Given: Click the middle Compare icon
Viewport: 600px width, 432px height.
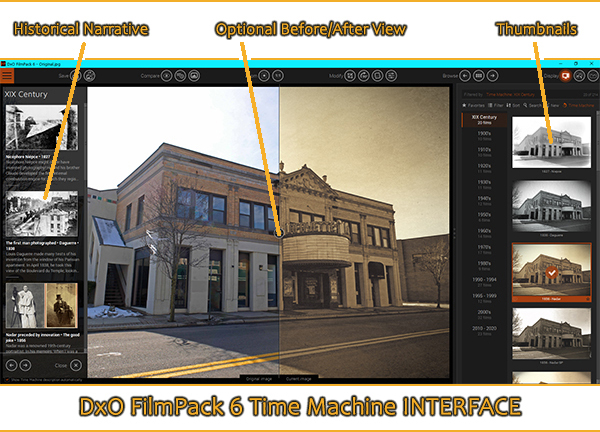Looking at the screenshot, I should tap(180, 76).
